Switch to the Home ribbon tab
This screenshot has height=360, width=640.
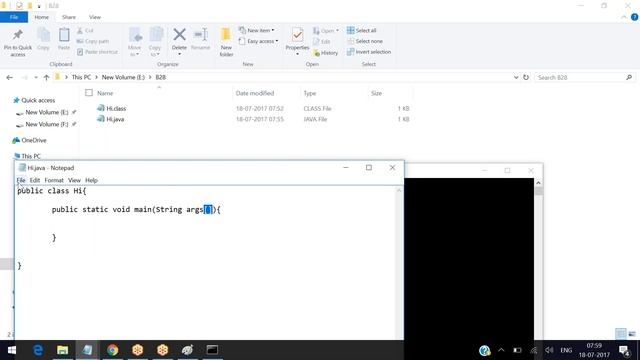pyautogui.click(x=41, y=17)
